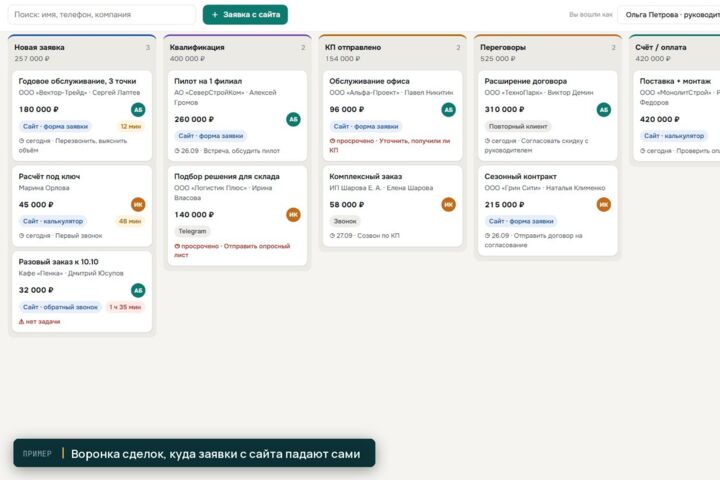Click «Сайт · форма заявки» tag on Сезонный контракт
Viewport: 720px width, 480px height.
[521, 221]
